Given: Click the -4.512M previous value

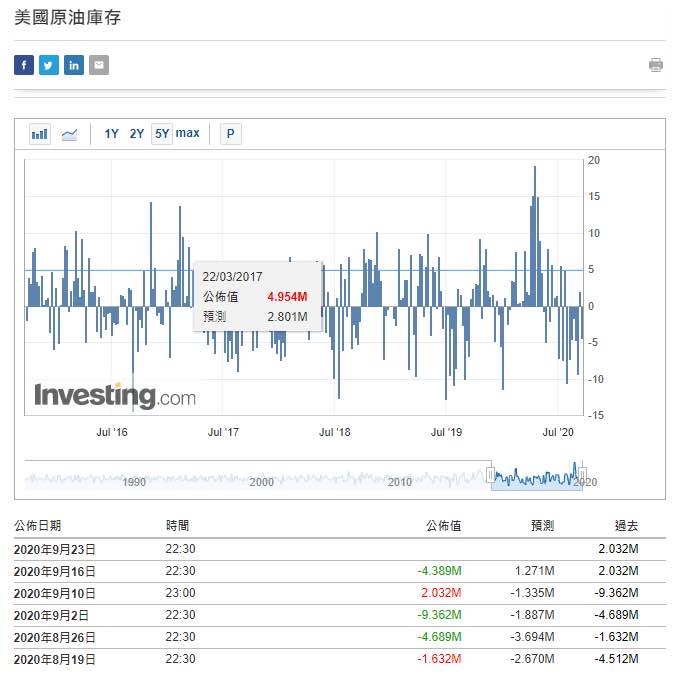Looking at the screenshot, I should click(617, 659).
